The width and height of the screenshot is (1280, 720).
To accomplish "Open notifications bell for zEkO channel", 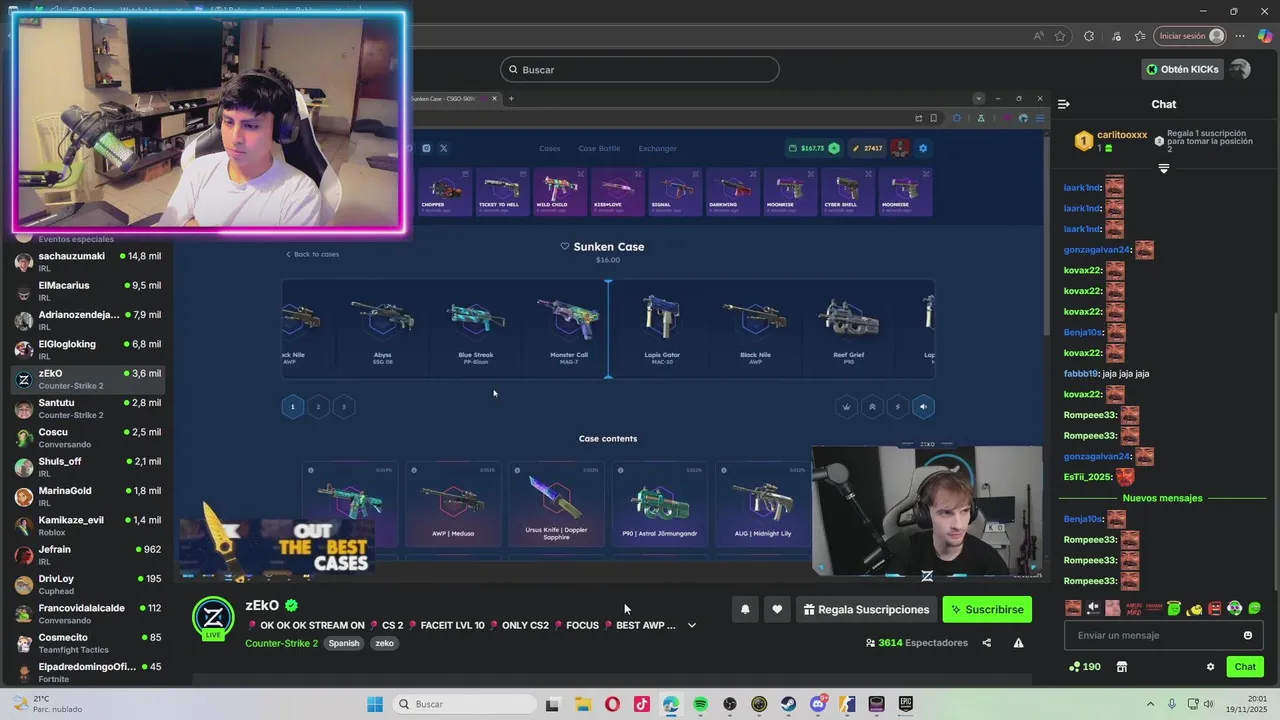I will (745, 609).
